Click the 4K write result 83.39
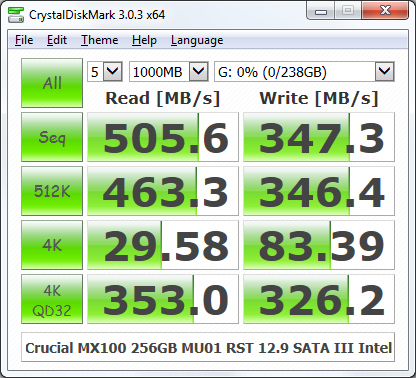 (319, 245)
